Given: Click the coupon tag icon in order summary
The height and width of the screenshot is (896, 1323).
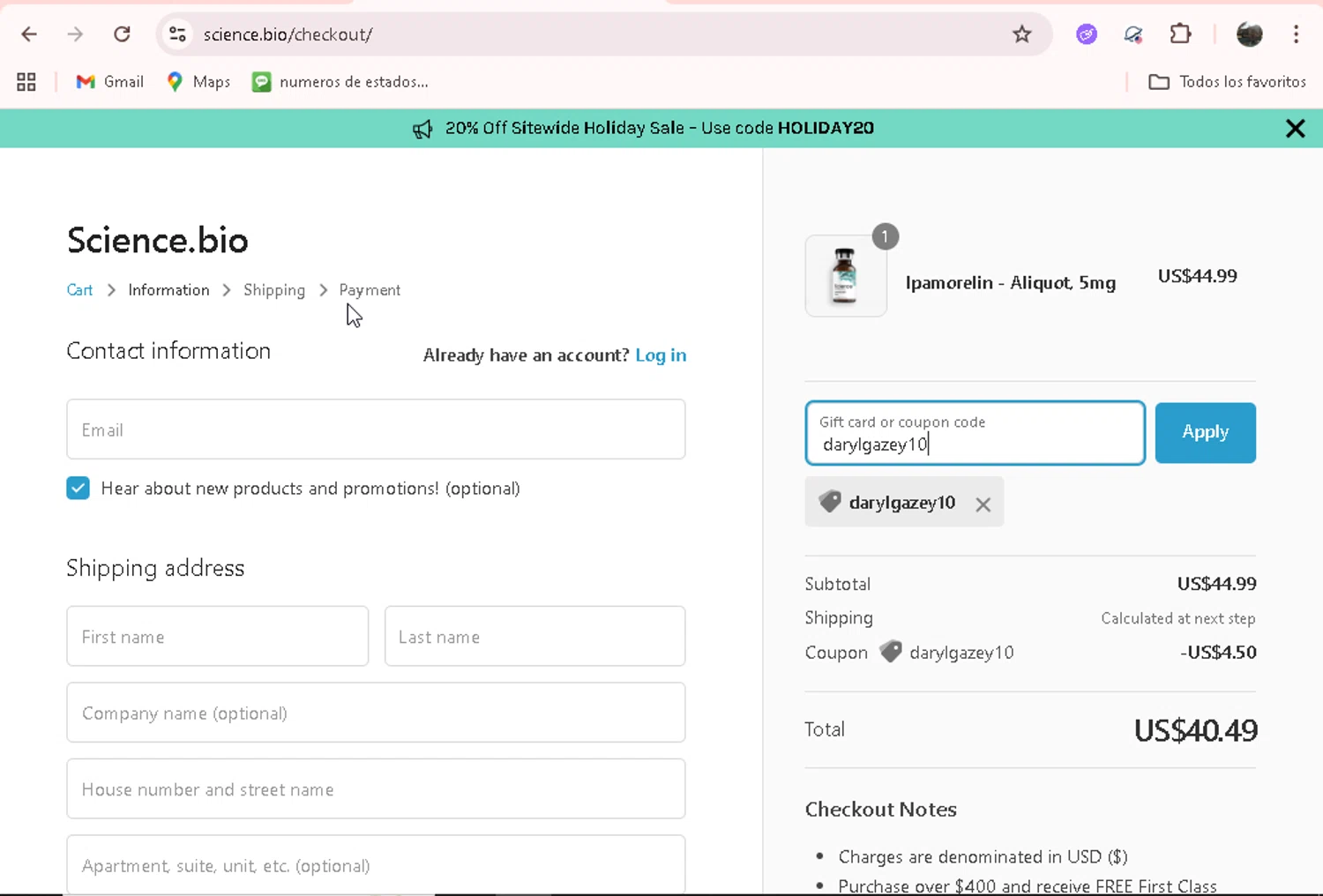Looking at the screenshot, I should [x=891, y=652].
